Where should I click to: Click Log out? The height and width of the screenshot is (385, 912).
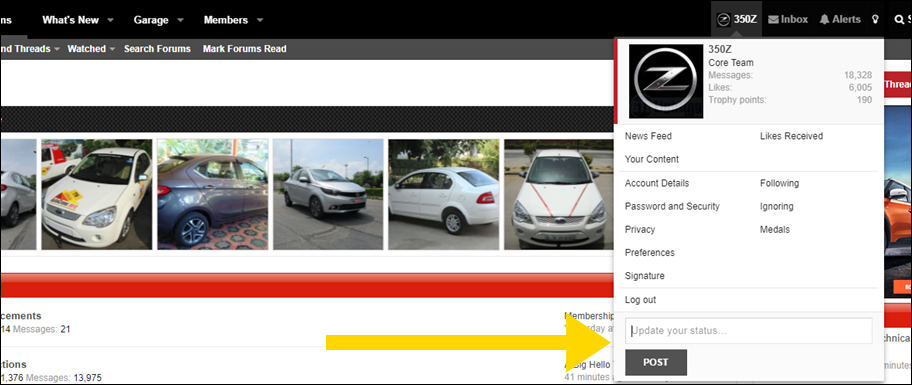(x=640, y=300)
